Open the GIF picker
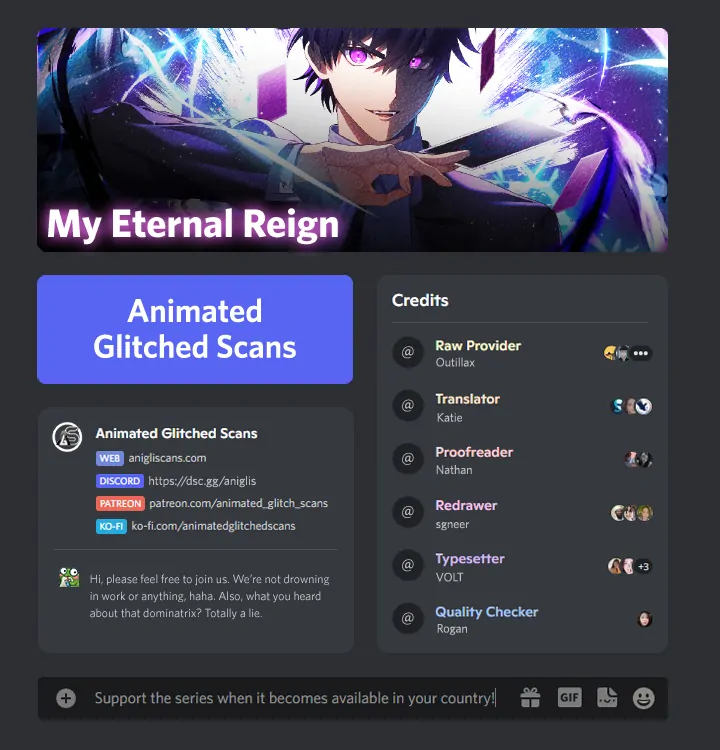 pyautogui.click(x=569, y=697)
